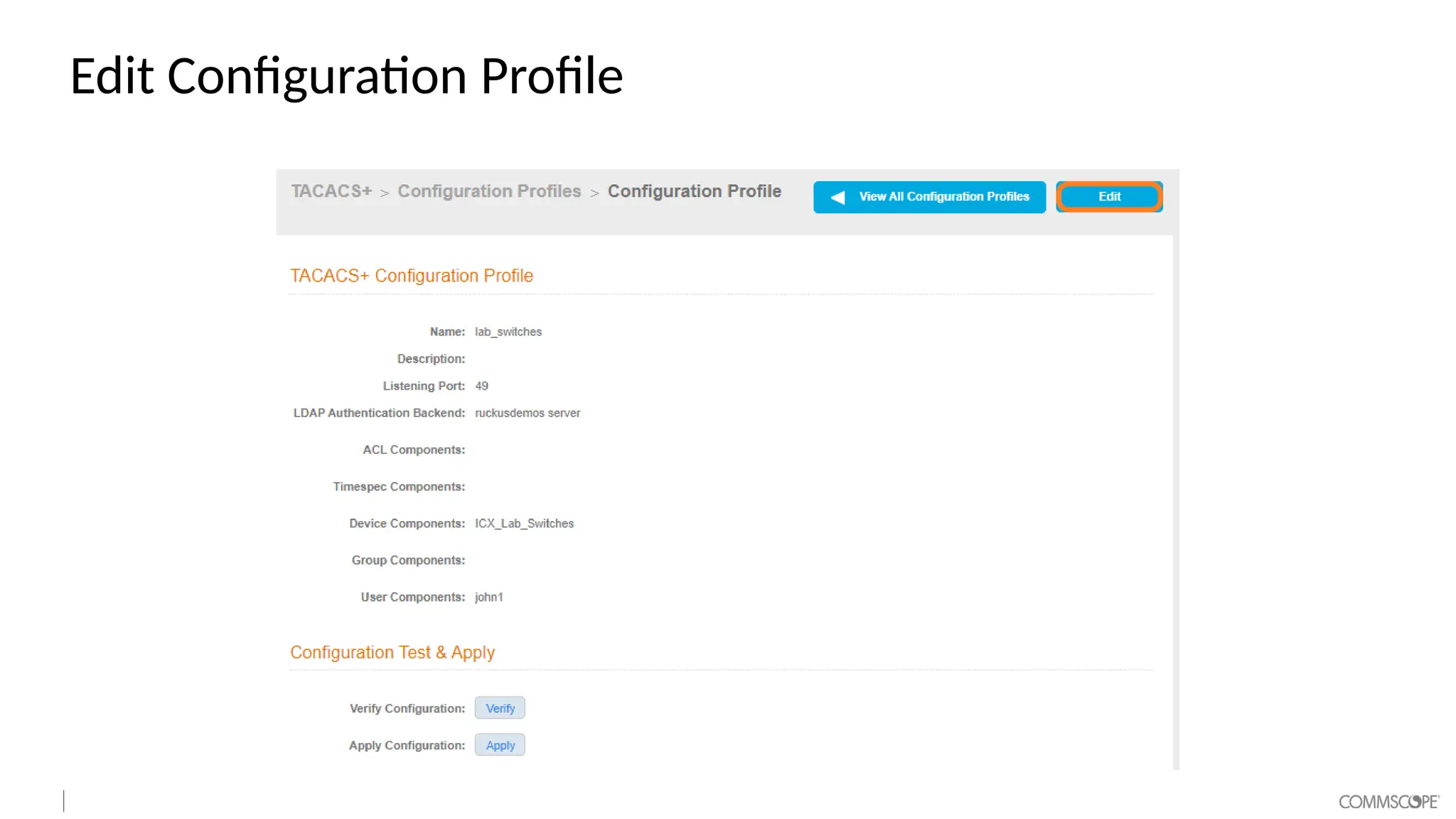
Task: Click the Verify button
Action: 500,708
